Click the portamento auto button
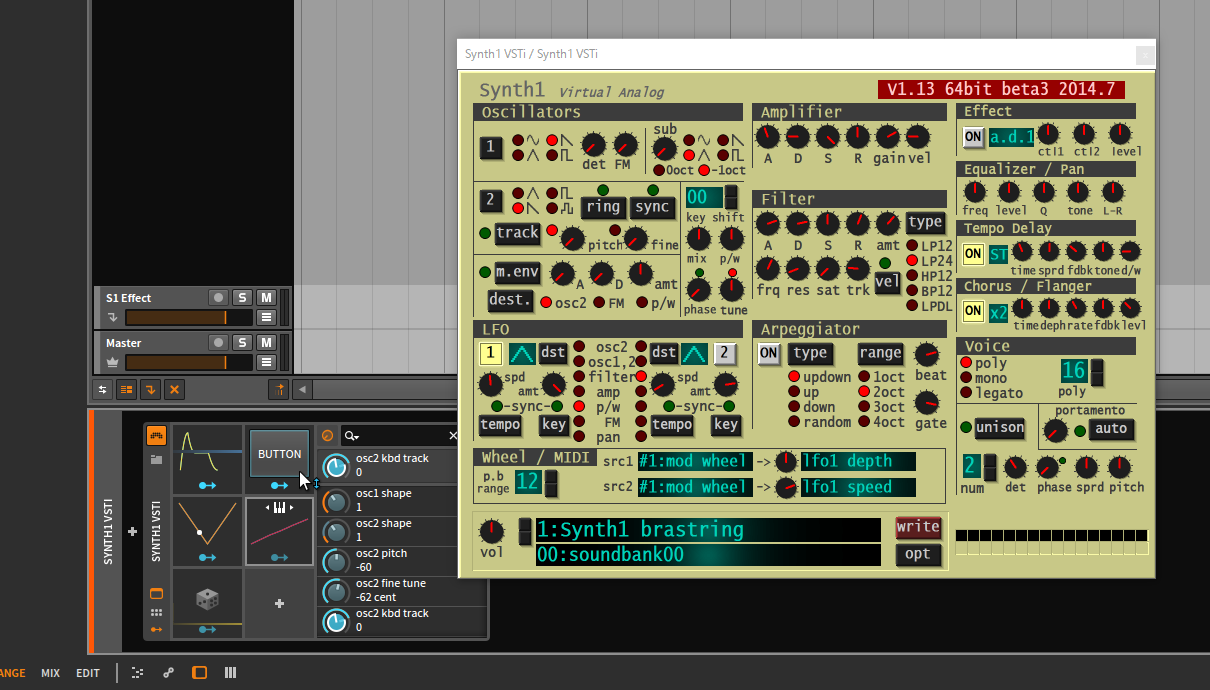The width and height of the screenshot is (1210, 690). (x=1111, y=429)
